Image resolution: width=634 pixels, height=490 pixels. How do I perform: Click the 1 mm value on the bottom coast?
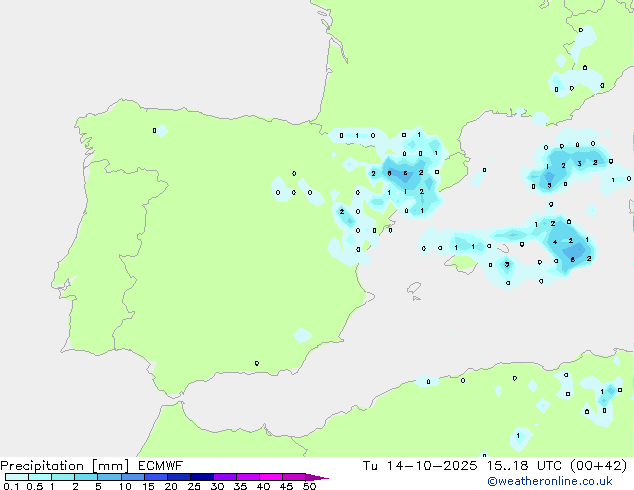519,436
